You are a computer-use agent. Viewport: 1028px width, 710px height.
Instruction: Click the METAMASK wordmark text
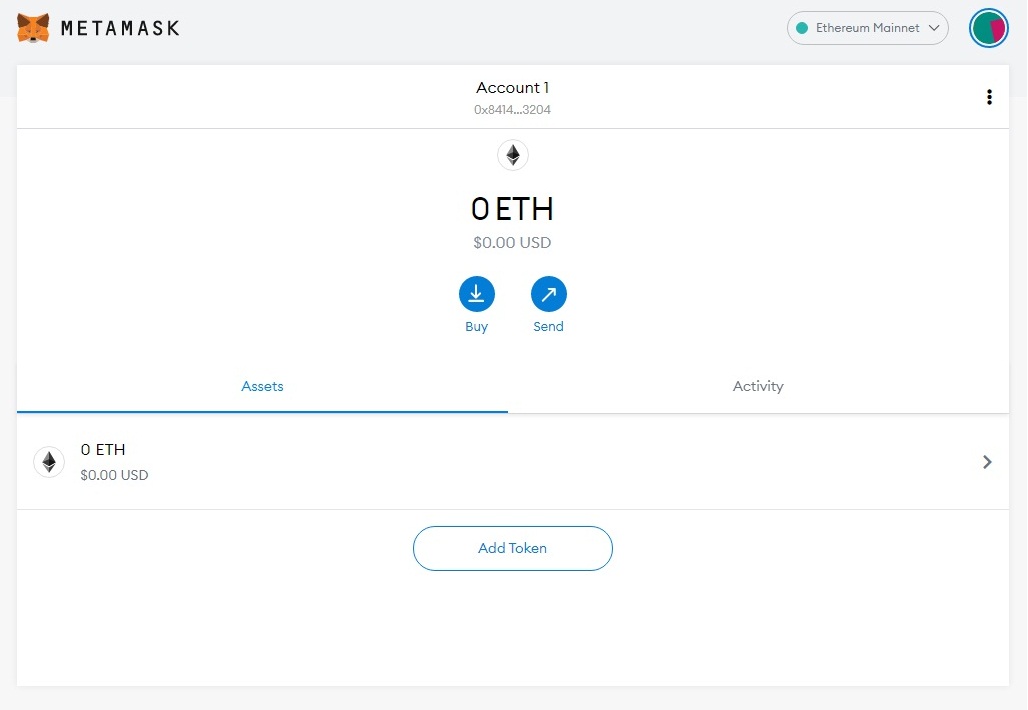(120, 28)
